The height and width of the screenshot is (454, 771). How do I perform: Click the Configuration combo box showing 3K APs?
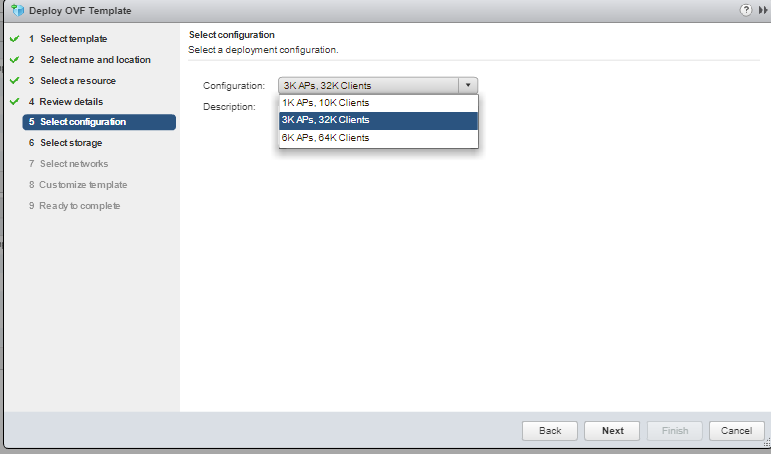coord(378,85)
